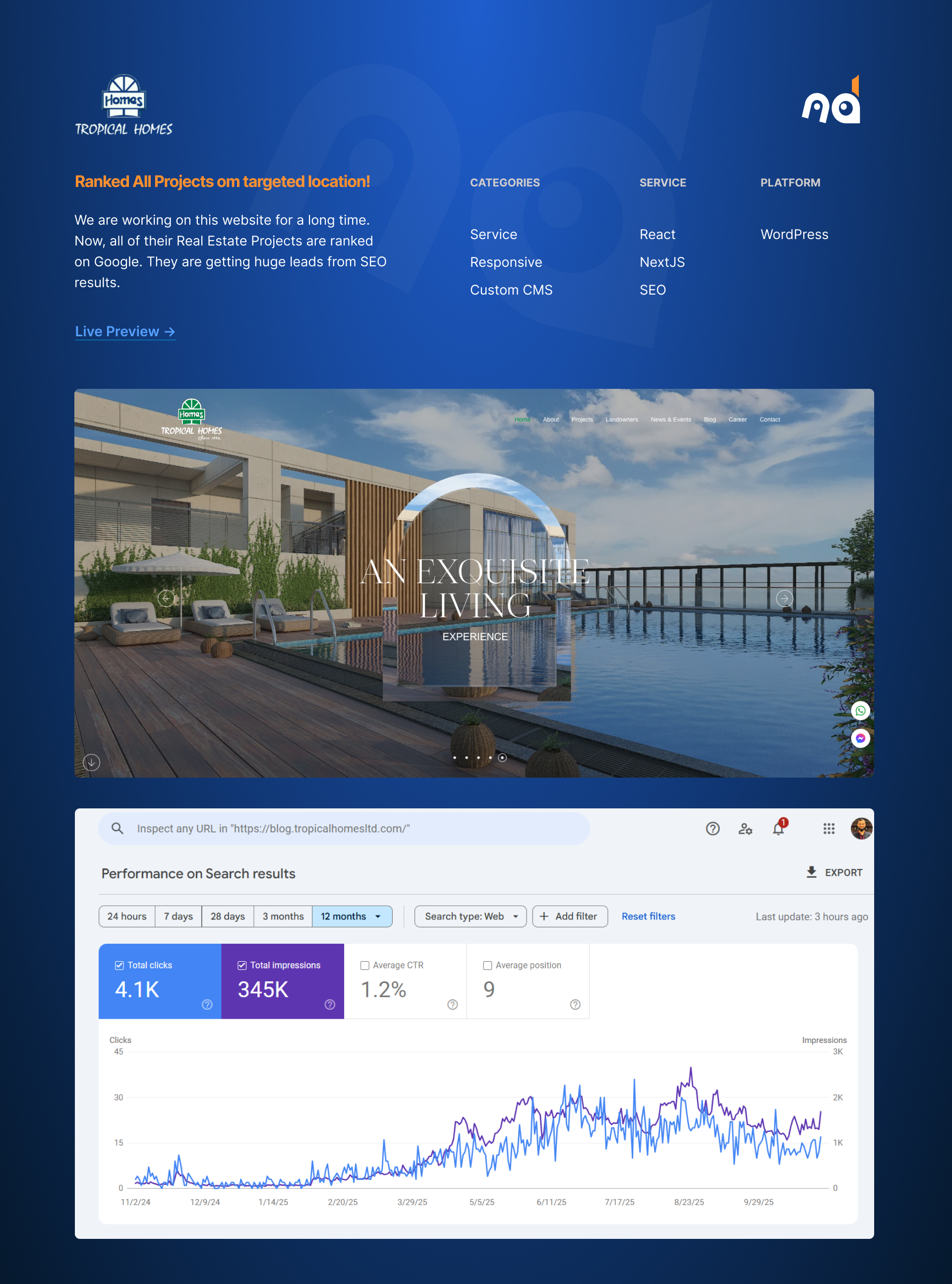This screenshot has height=1284, width=952.
Task: Select the 24 hours date range
Action: 127,917
